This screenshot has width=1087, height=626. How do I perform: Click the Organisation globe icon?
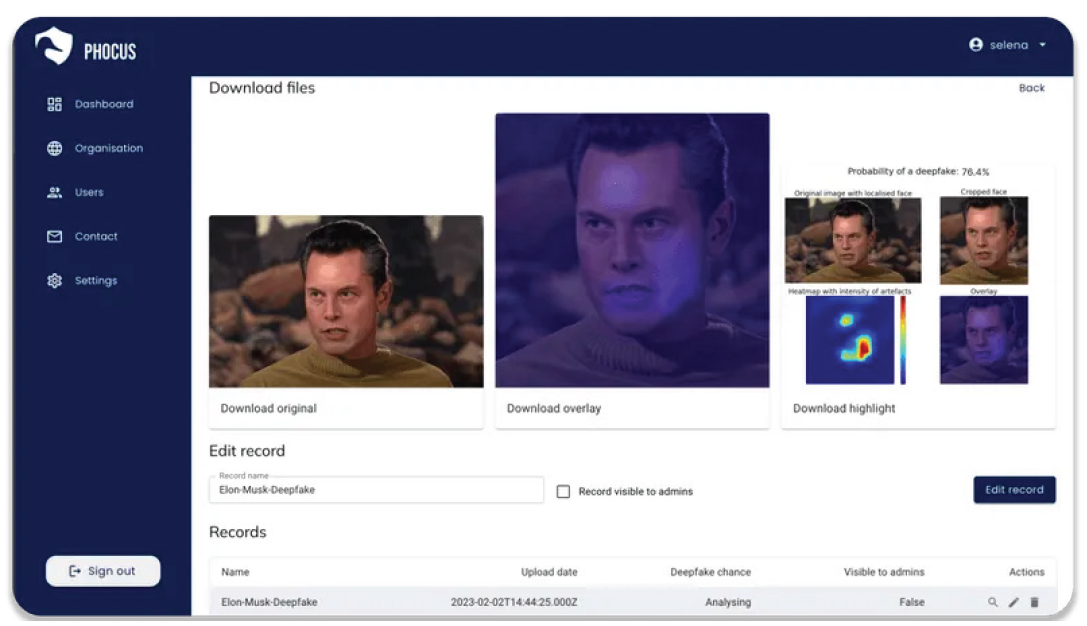coord(54,148)
